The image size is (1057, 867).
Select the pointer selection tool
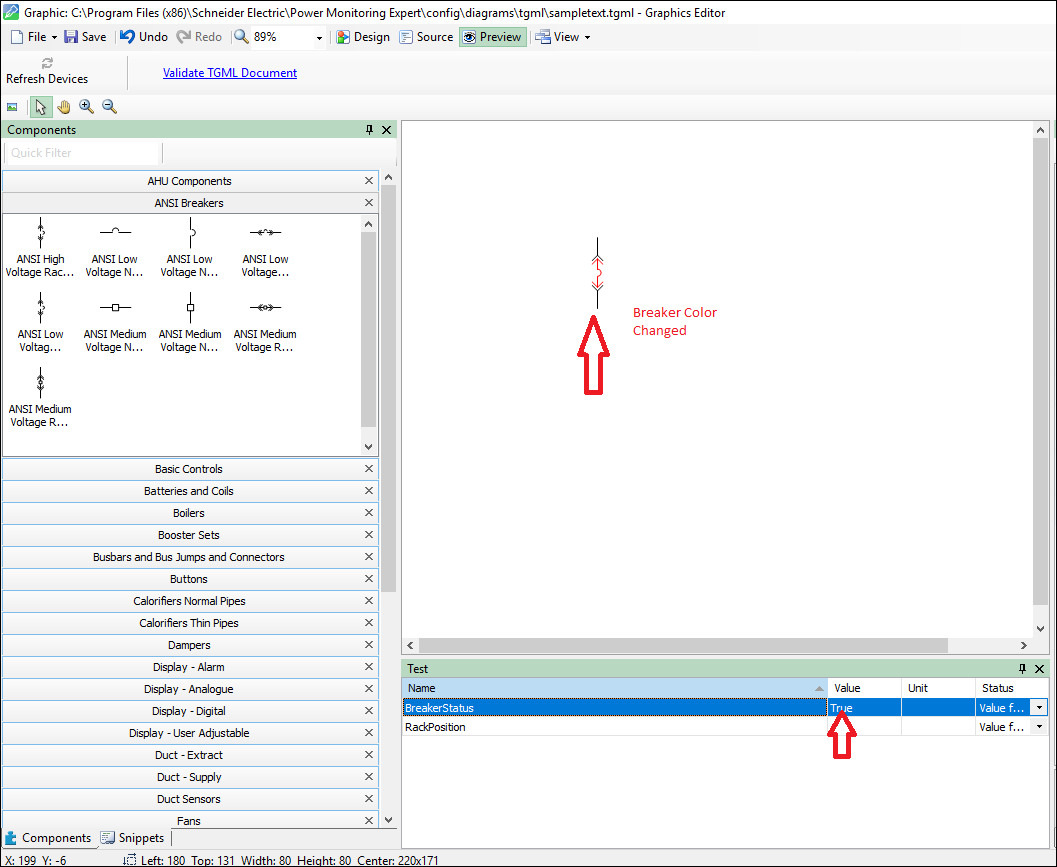coord(41,107)
